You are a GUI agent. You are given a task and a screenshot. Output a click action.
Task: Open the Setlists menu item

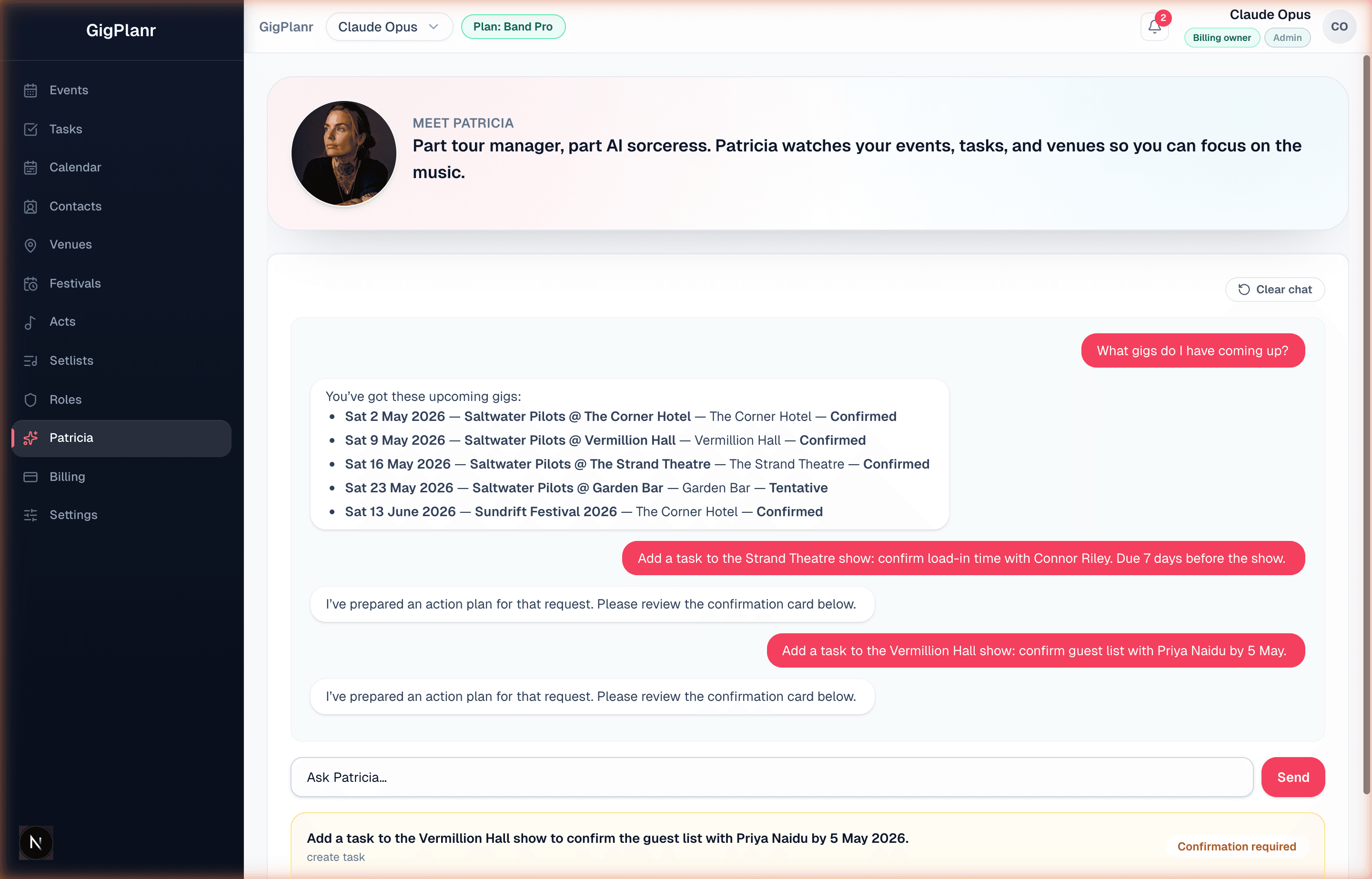click(x=121, y=361)
